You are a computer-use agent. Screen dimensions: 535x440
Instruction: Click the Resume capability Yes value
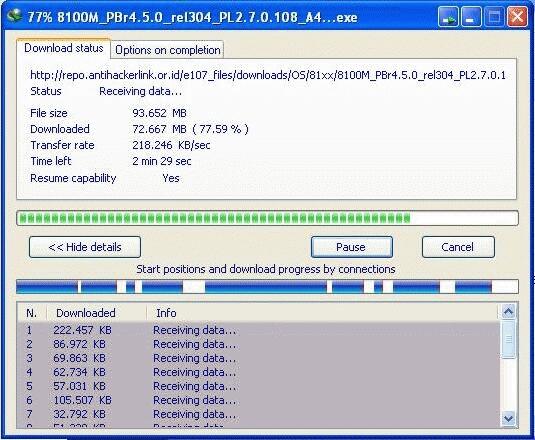point(171,178)
